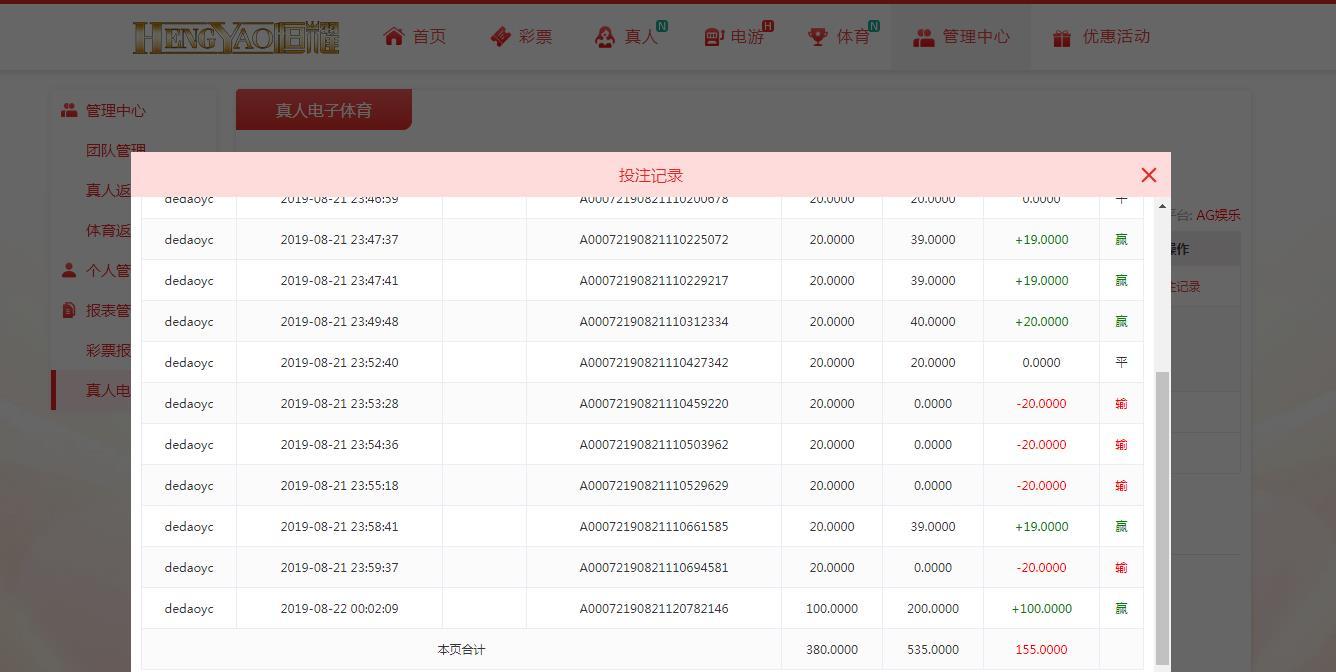Click the scroll-up arrow of the dialog scrollbar
The width and height of the screenshot is (1336, 672).
pos(1162,206)
